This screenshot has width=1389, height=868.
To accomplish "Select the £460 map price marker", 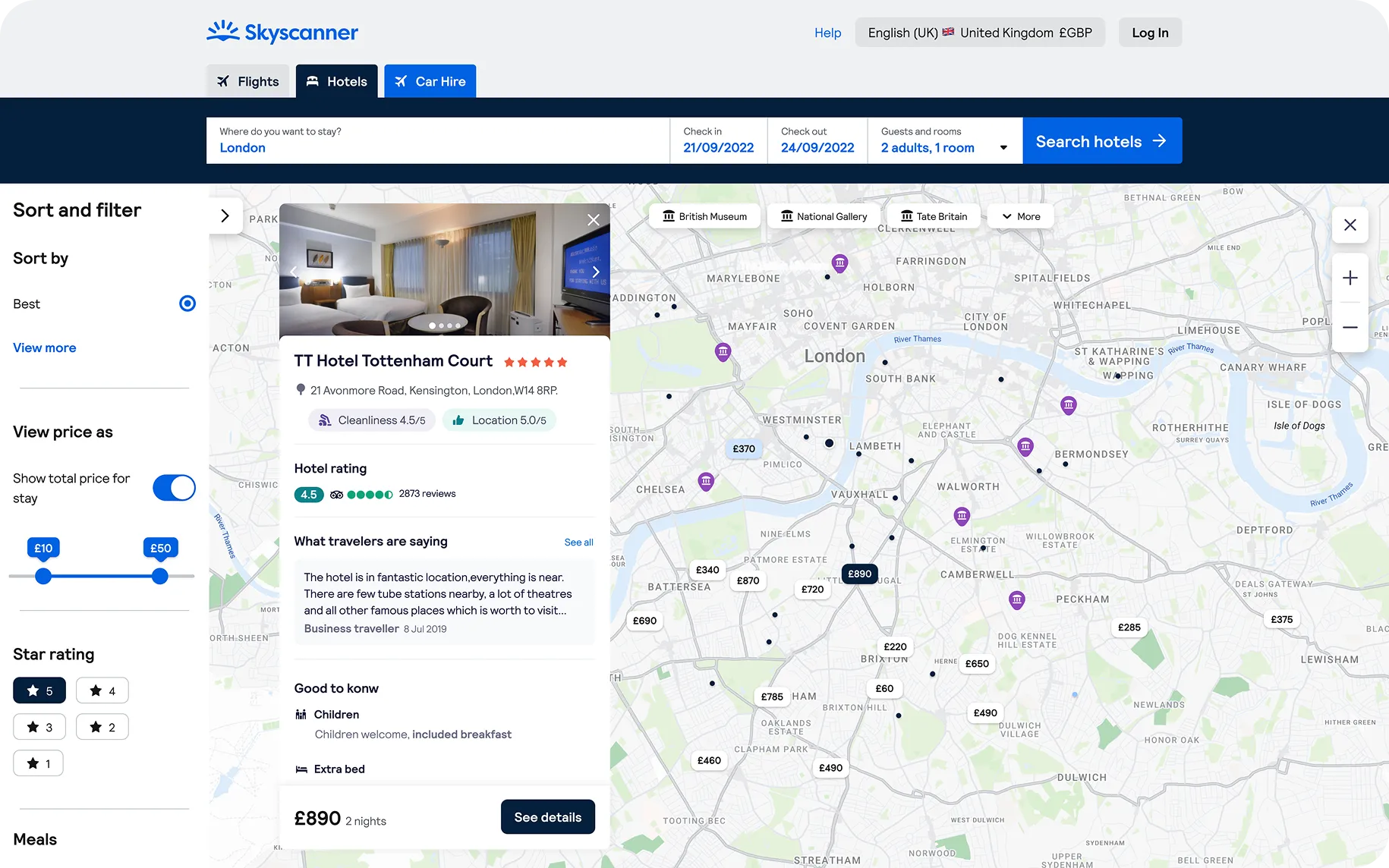I will click(709, 760).
